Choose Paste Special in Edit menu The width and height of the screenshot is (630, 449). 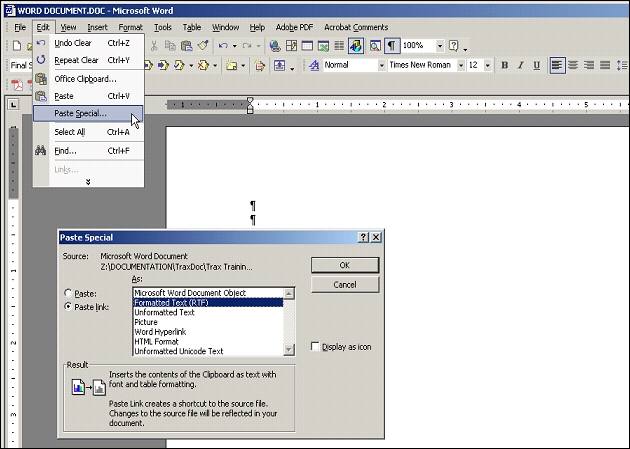(88, 114)
